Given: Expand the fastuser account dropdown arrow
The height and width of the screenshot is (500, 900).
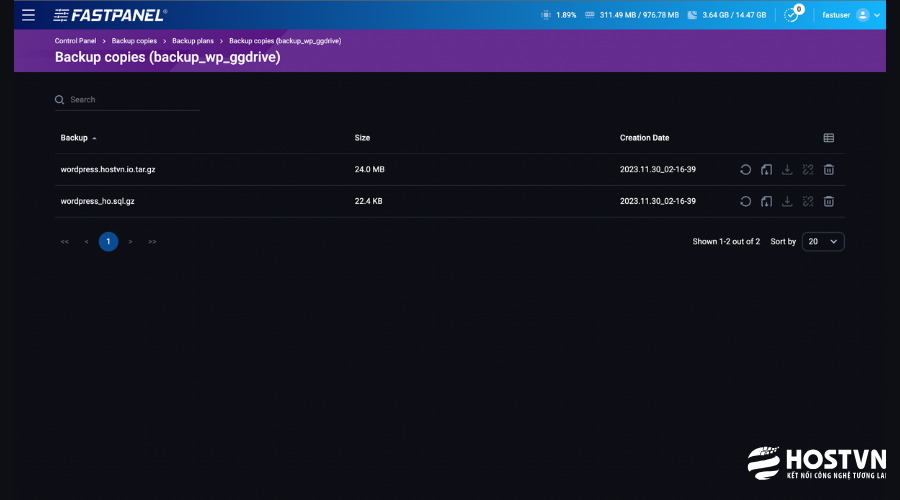Looking at the screenshot, I should click(x=877, y=15).
